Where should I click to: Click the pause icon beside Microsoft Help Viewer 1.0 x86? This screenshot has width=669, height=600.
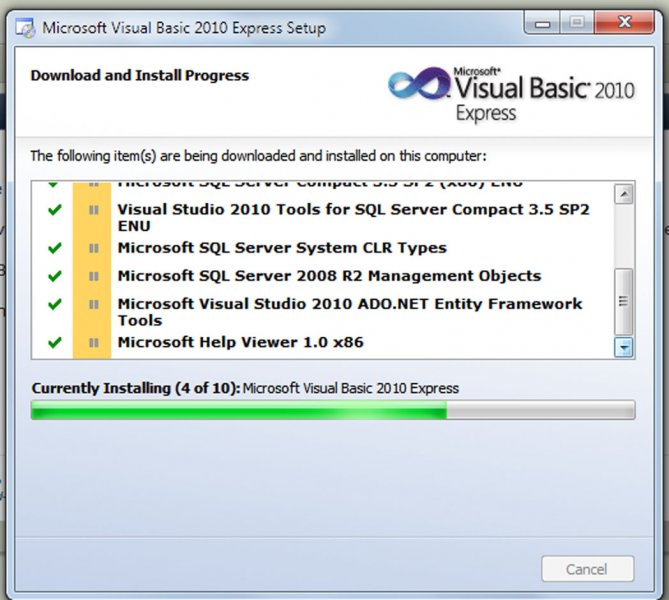[x=93, y=342]
